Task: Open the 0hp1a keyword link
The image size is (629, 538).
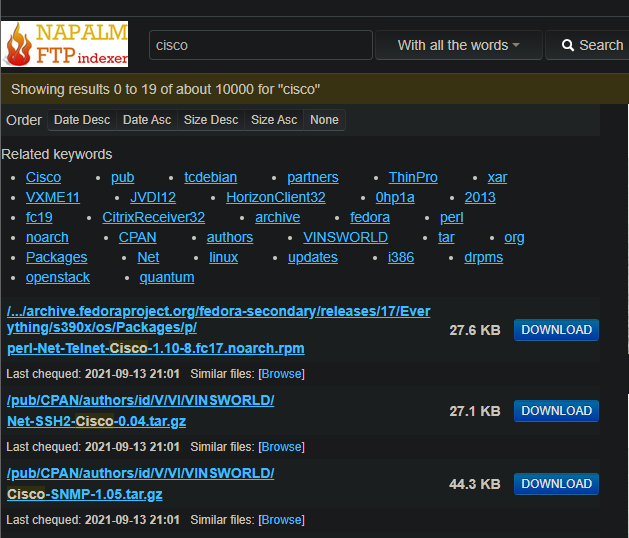Action: point(395,197)
